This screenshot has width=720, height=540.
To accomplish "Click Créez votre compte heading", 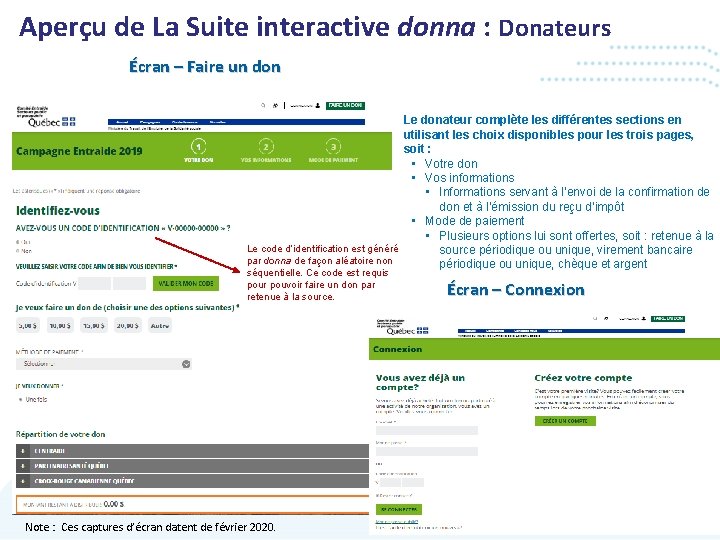I will [x=583, y=378].
